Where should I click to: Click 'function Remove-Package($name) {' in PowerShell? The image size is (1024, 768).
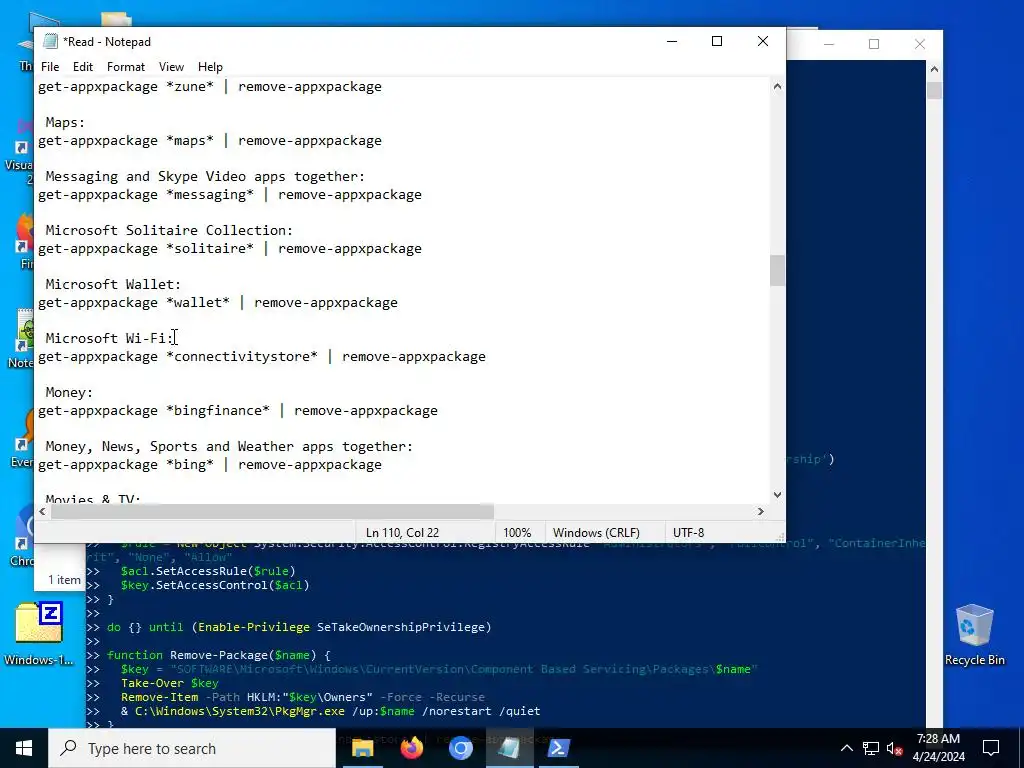[x=219, y=655]
